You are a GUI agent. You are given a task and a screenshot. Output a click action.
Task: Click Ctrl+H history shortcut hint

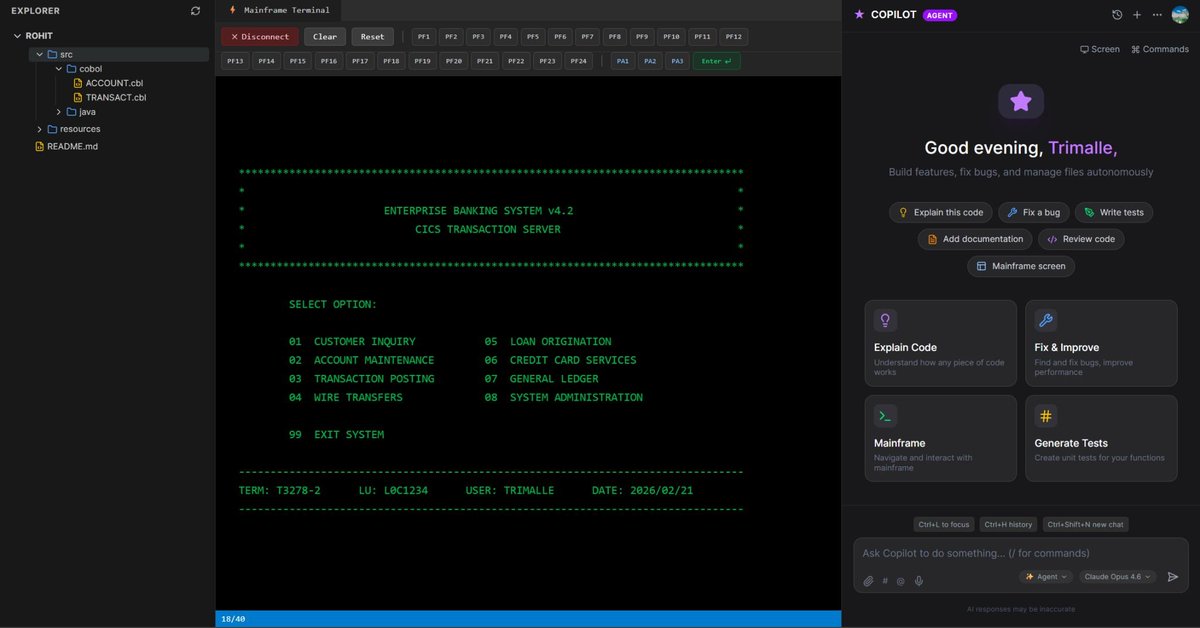[1008, 524]
